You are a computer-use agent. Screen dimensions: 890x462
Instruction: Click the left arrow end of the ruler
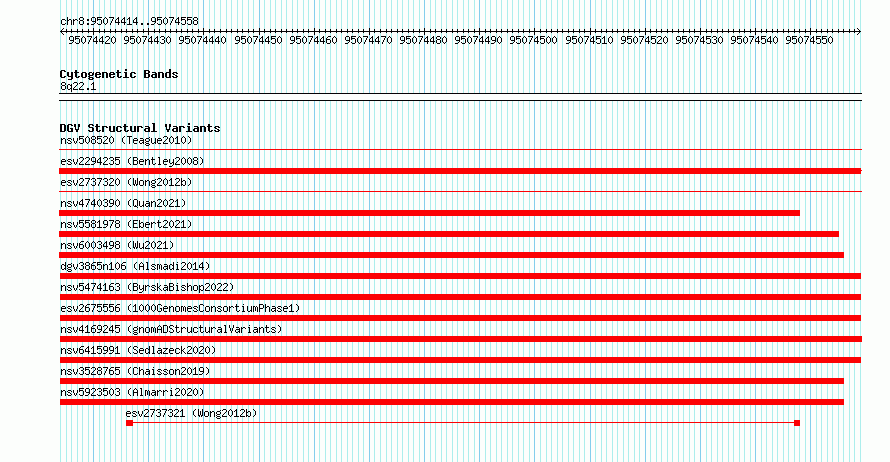click(63, 32)
